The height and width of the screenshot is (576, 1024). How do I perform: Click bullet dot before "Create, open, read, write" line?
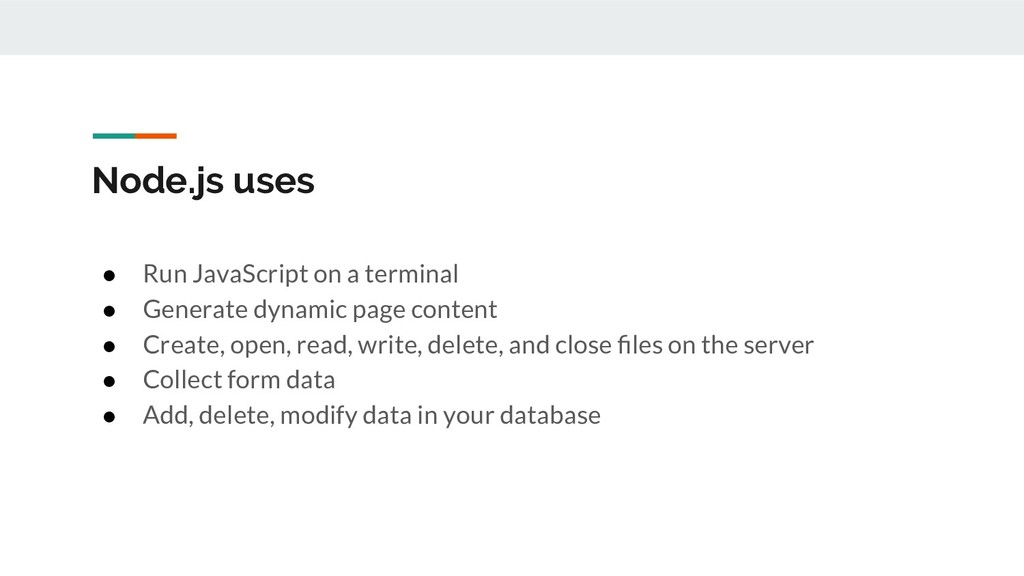coord(109,346)
